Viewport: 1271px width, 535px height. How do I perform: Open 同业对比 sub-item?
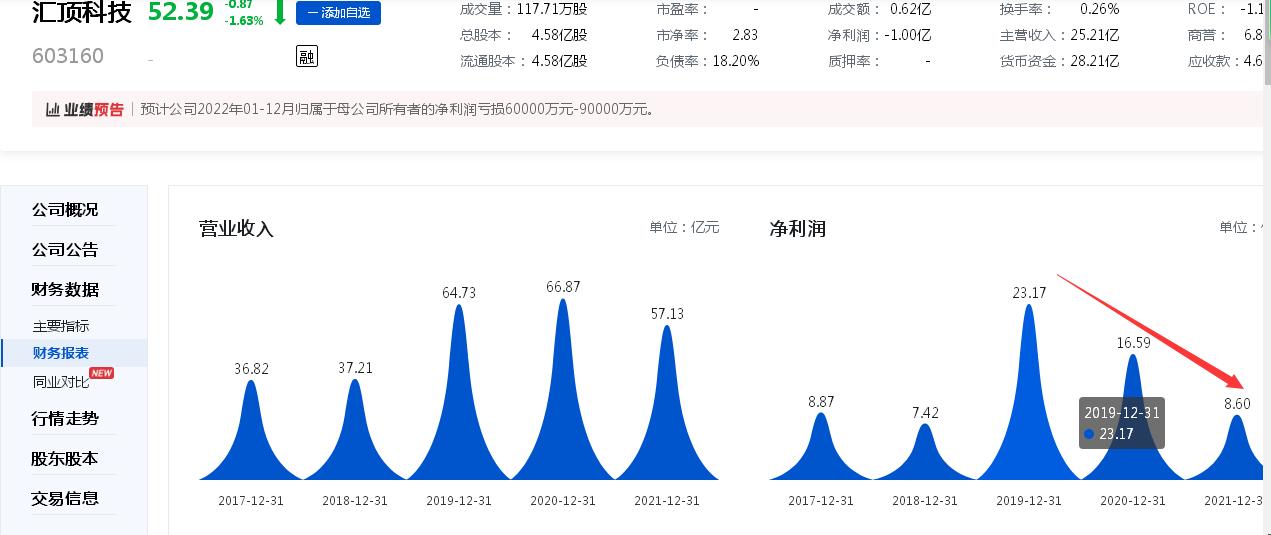coord(61,381)
